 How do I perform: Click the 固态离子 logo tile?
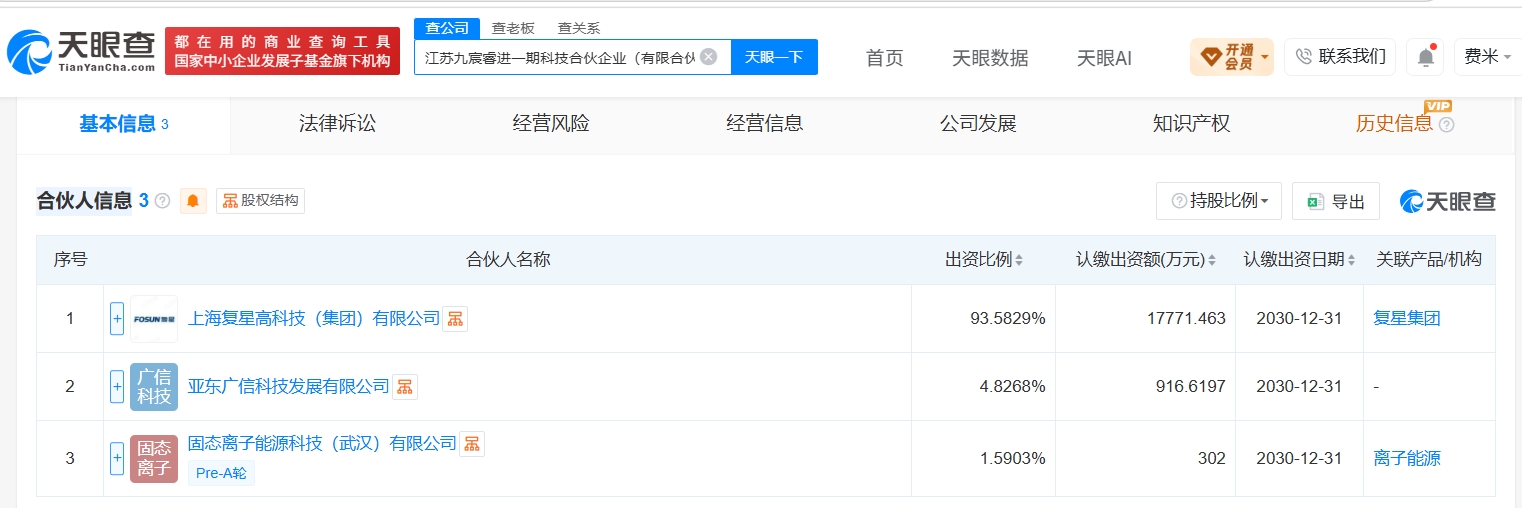coord(154,459)
